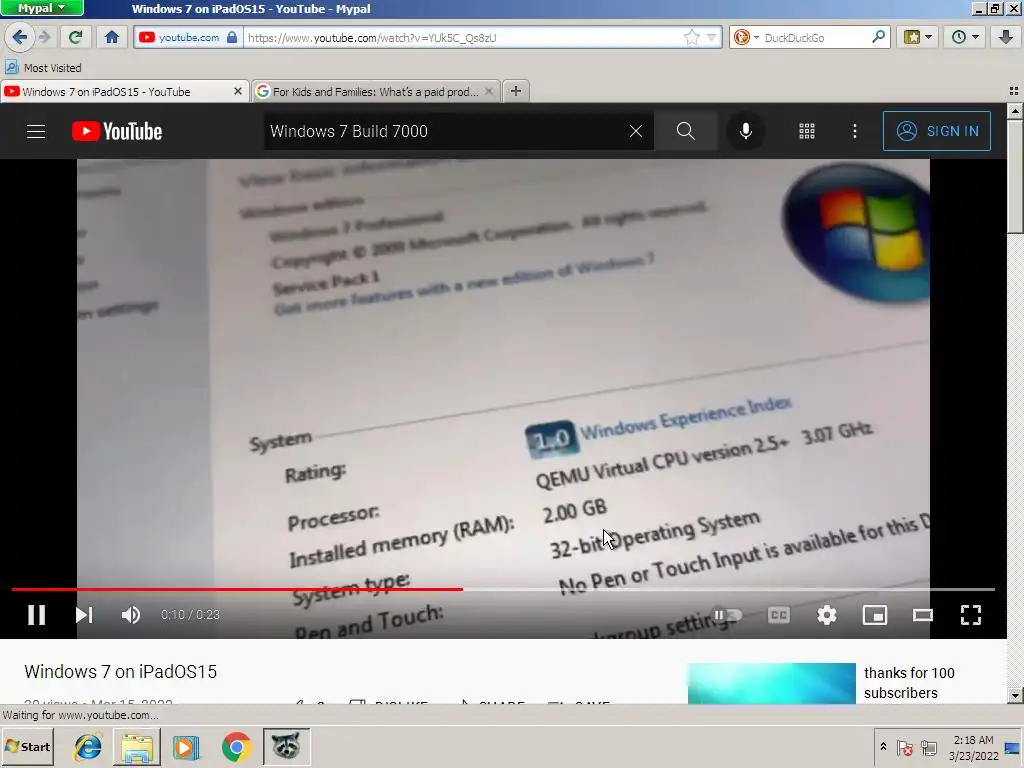The width and height of the screenshot is (1024, 768).
Task: Open the Windows Start menu
Action: click(x=27, y=746)
